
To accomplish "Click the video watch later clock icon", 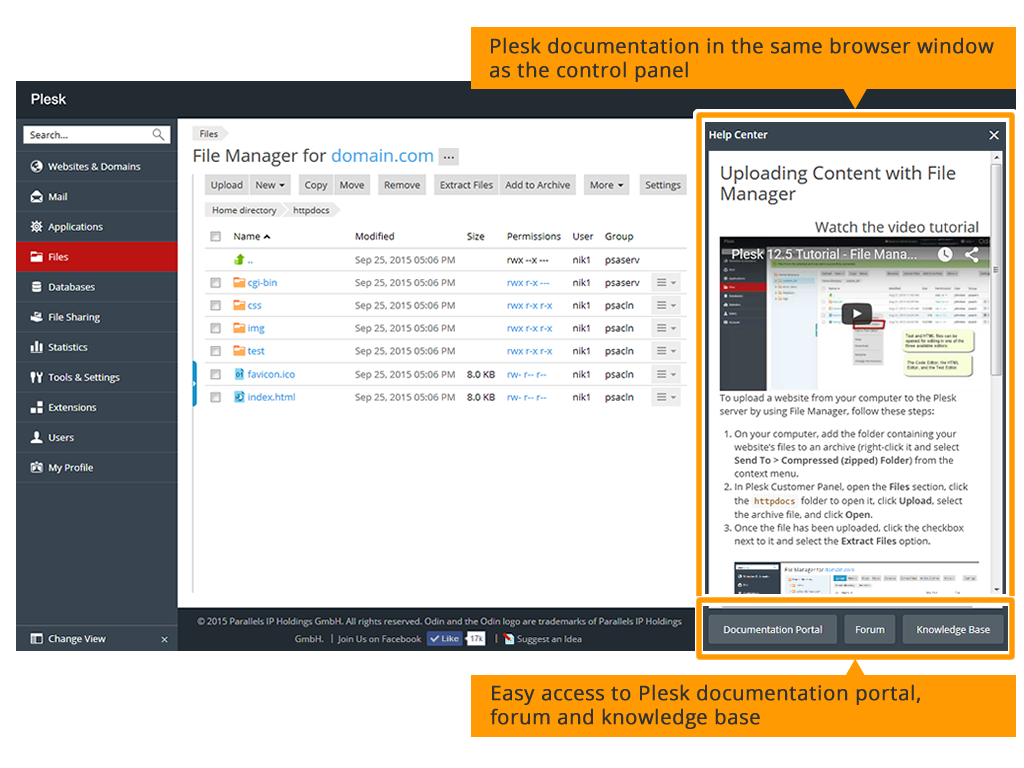I will (x=945, y=254).
